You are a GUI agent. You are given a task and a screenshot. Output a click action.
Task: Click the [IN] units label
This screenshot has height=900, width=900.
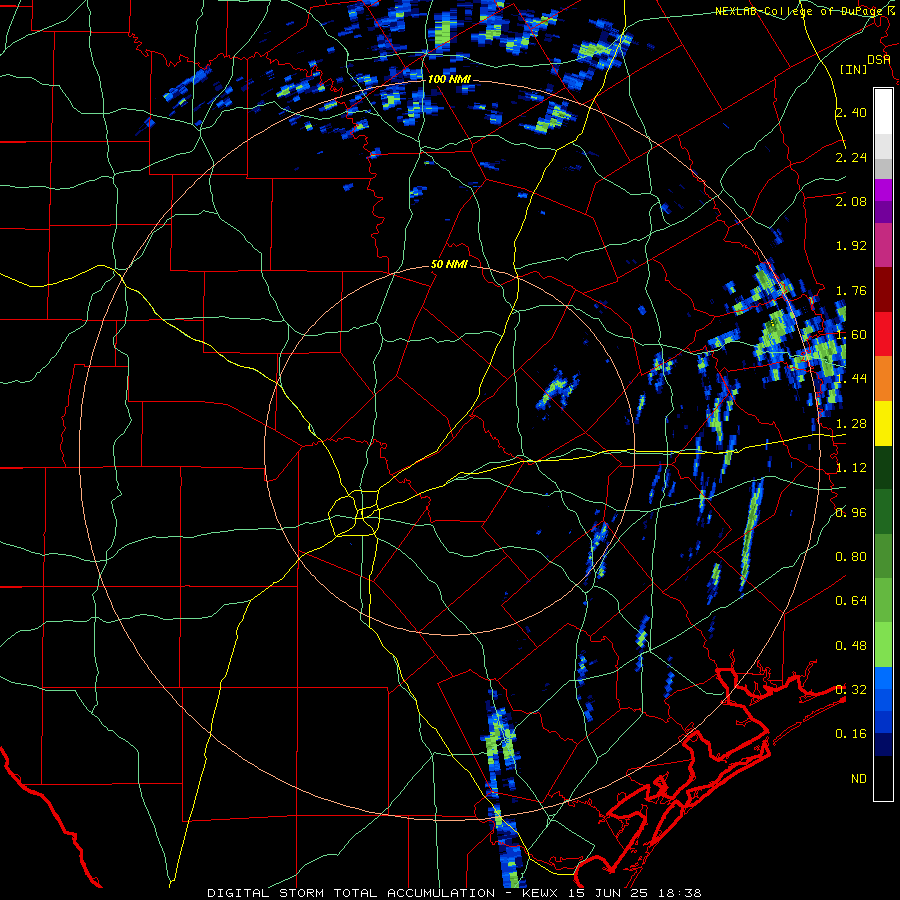pyautogui.click(x=853, y=69)
